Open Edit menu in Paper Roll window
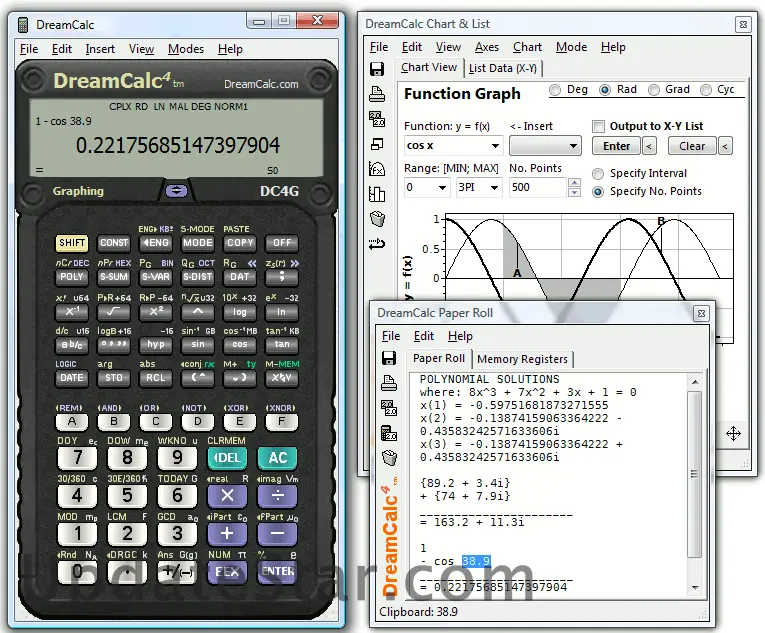This screenshot has width=765, height=633. [x=423, y=336]
